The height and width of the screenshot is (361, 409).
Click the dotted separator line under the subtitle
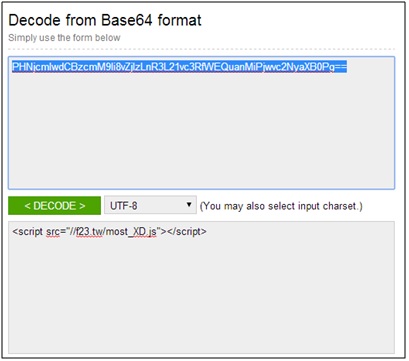201,49
